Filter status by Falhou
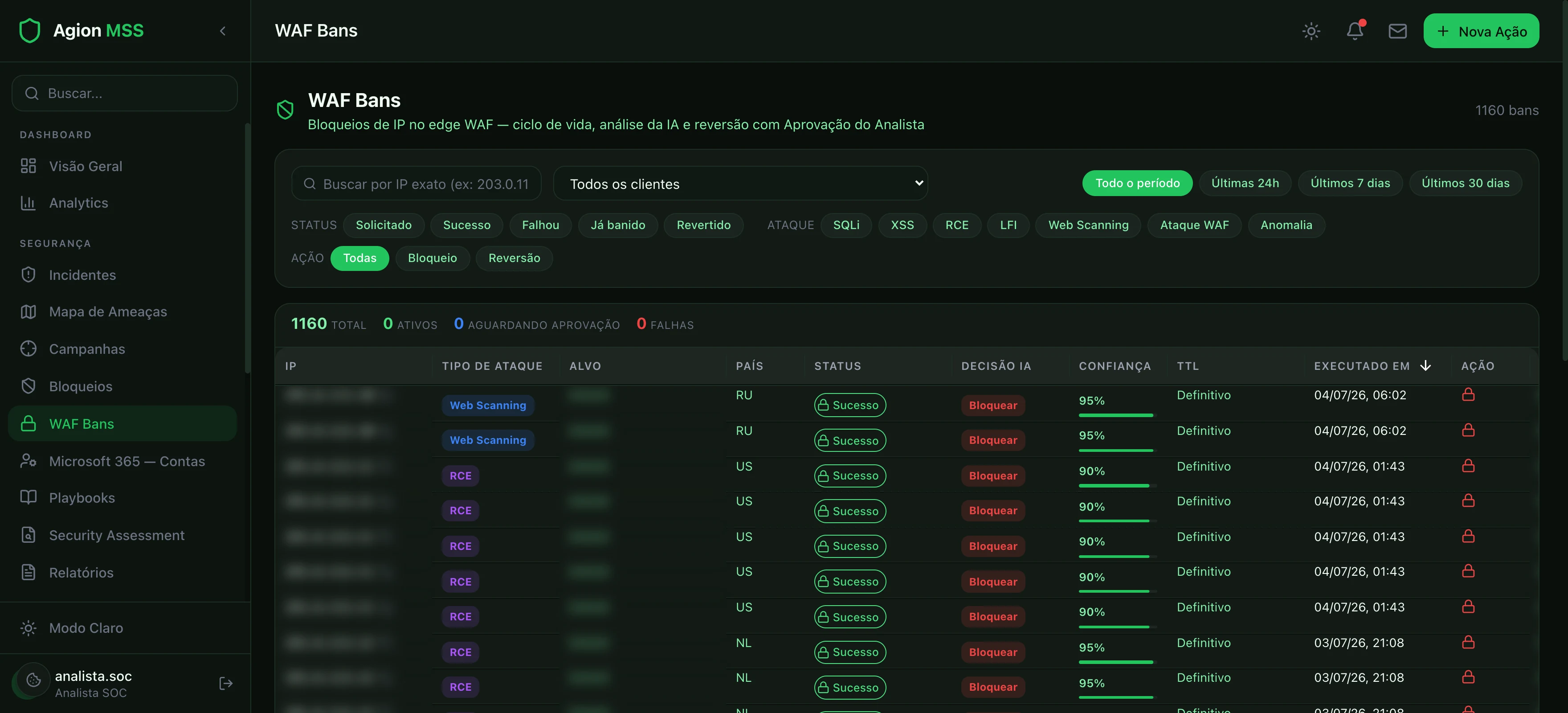1568x713 pixels. point(540,225)
